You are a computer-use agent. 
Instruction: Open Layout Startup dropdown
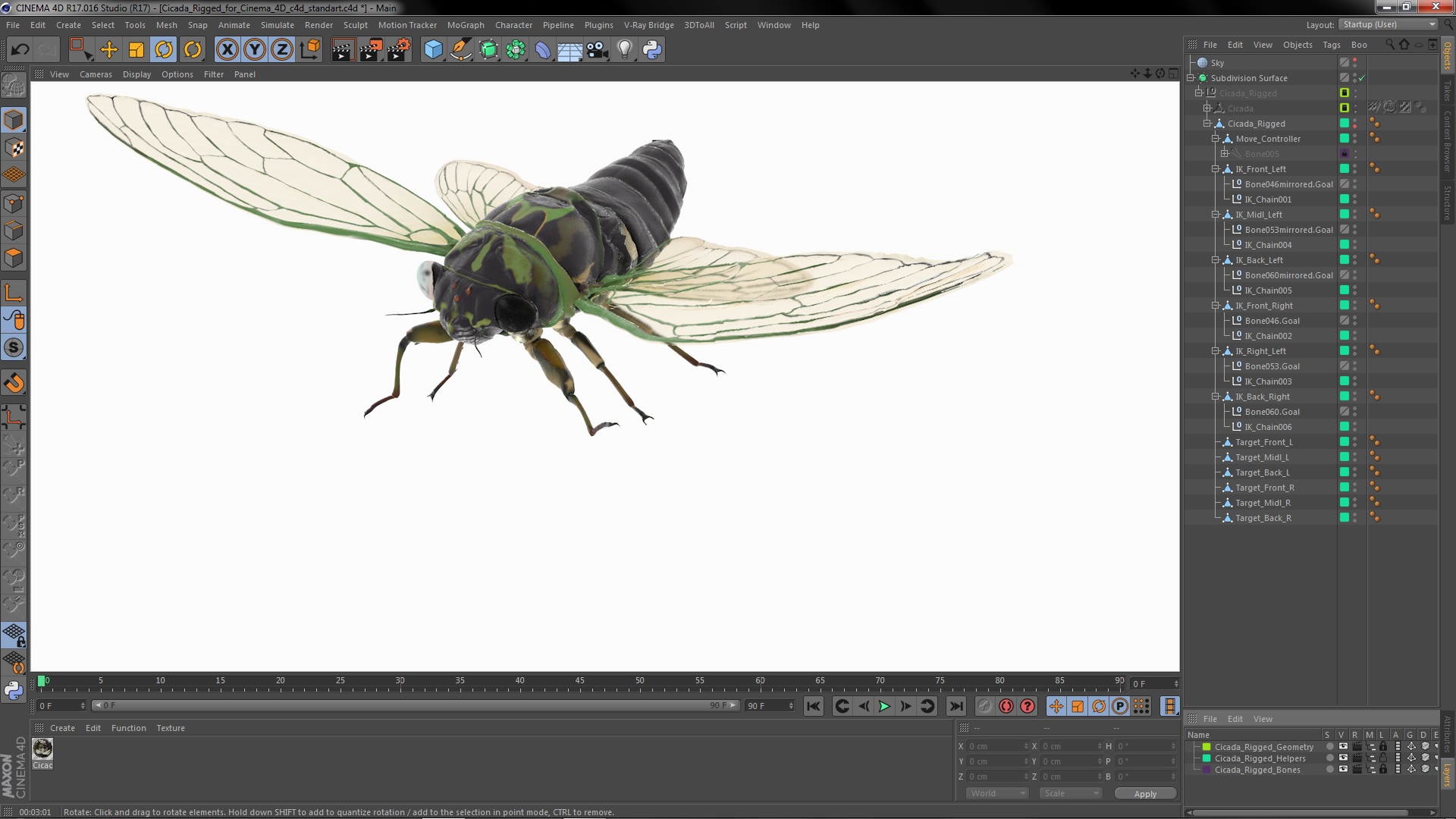pos(1389,24)
